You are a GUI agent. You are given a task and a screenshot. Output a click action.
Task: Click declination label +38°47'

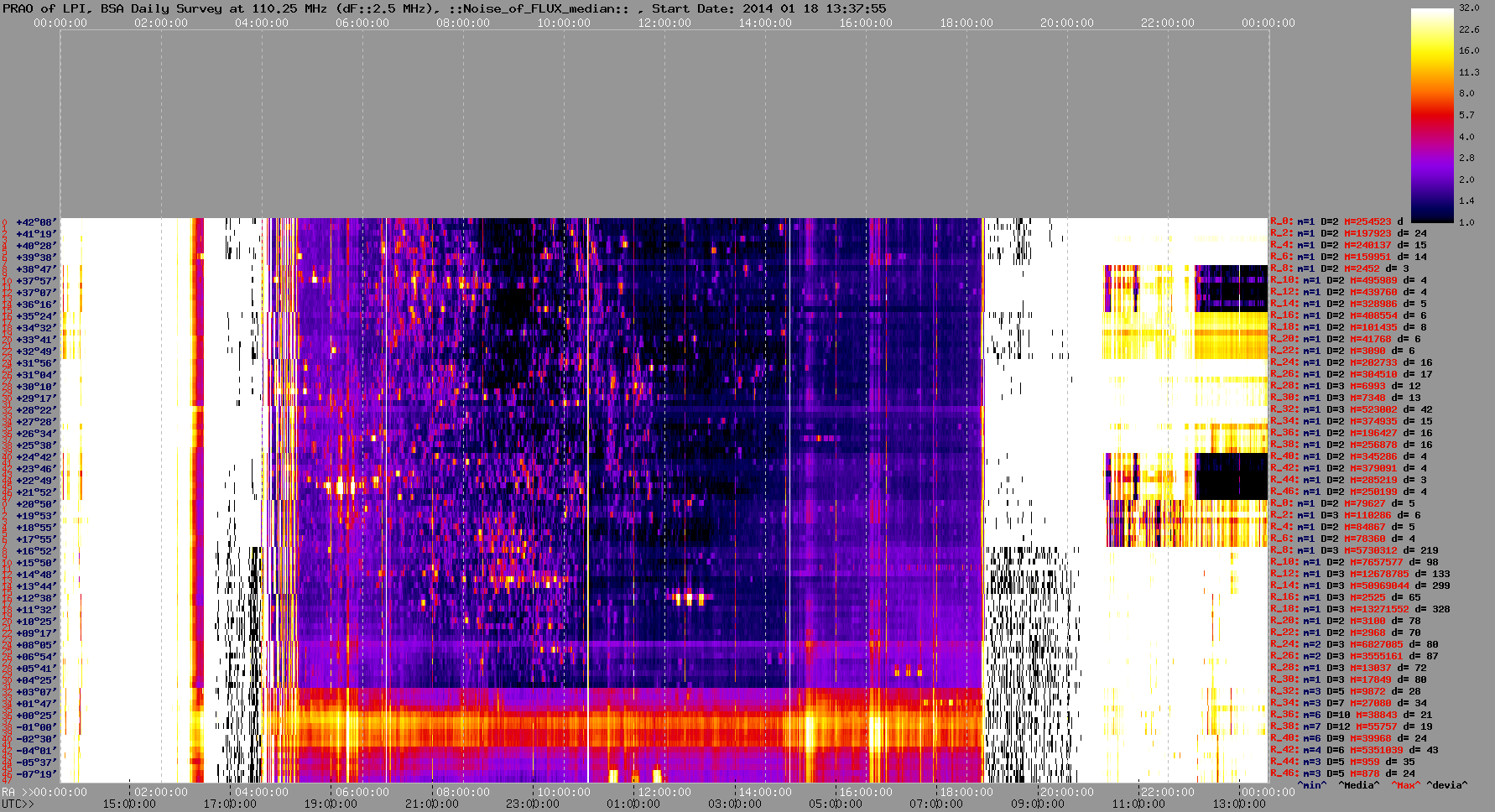(x=36, y=269)
